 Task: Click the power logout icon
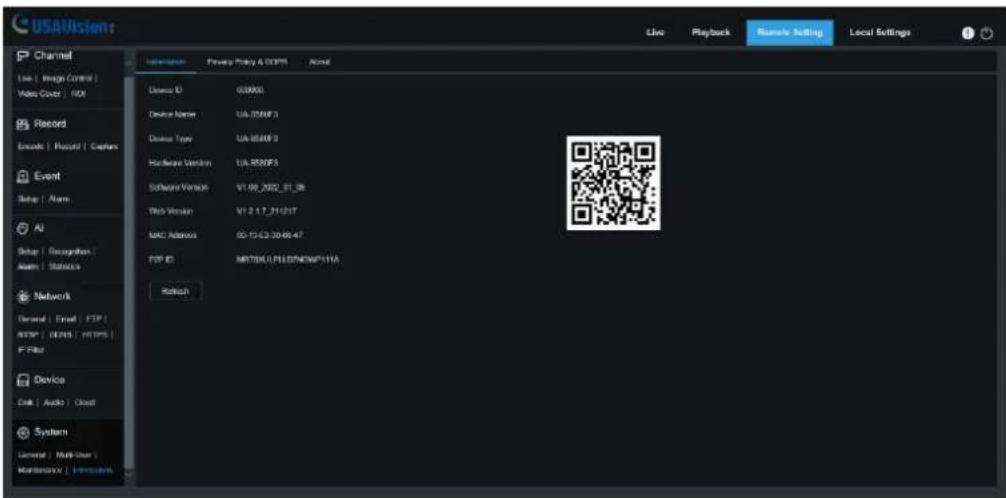coord(986,33)
